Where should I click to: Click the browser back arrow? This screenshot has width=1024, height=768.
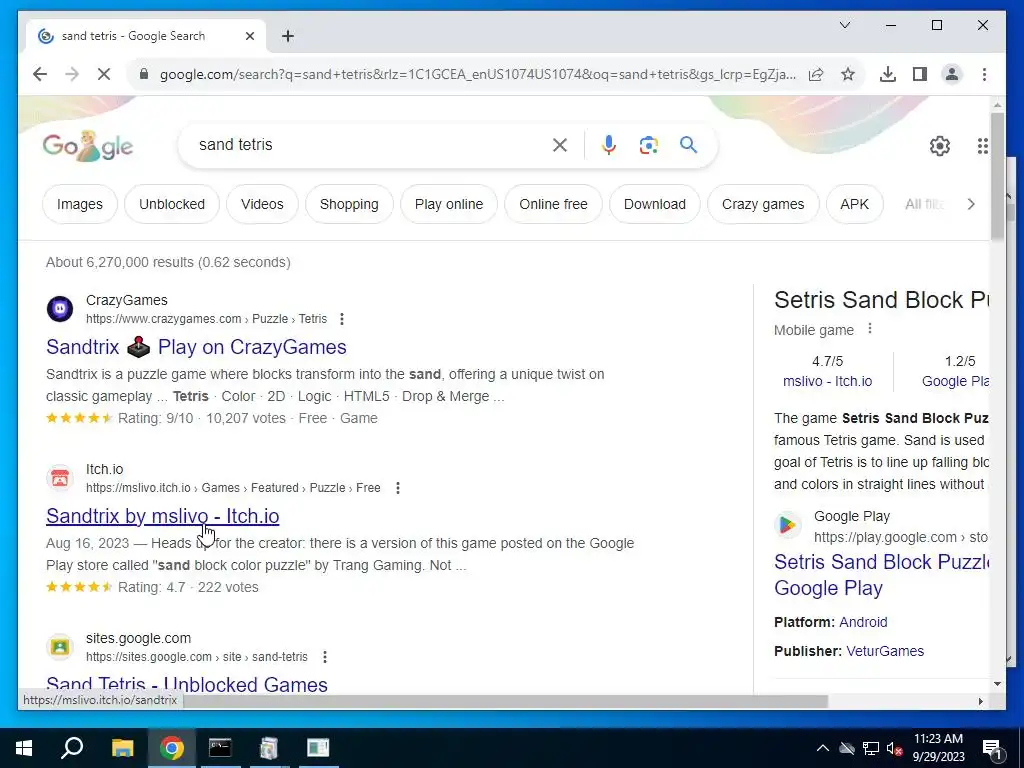point(40,74)
